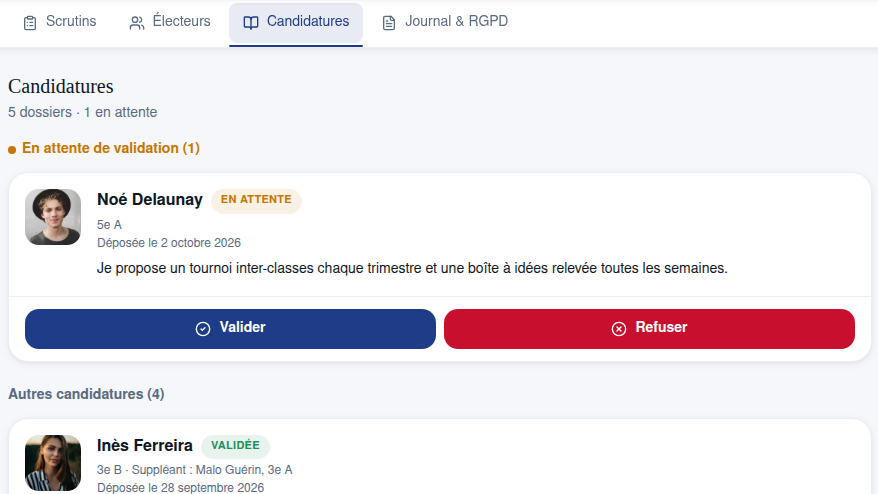Click the checkmark icon in Valider button

coord(203,329)
